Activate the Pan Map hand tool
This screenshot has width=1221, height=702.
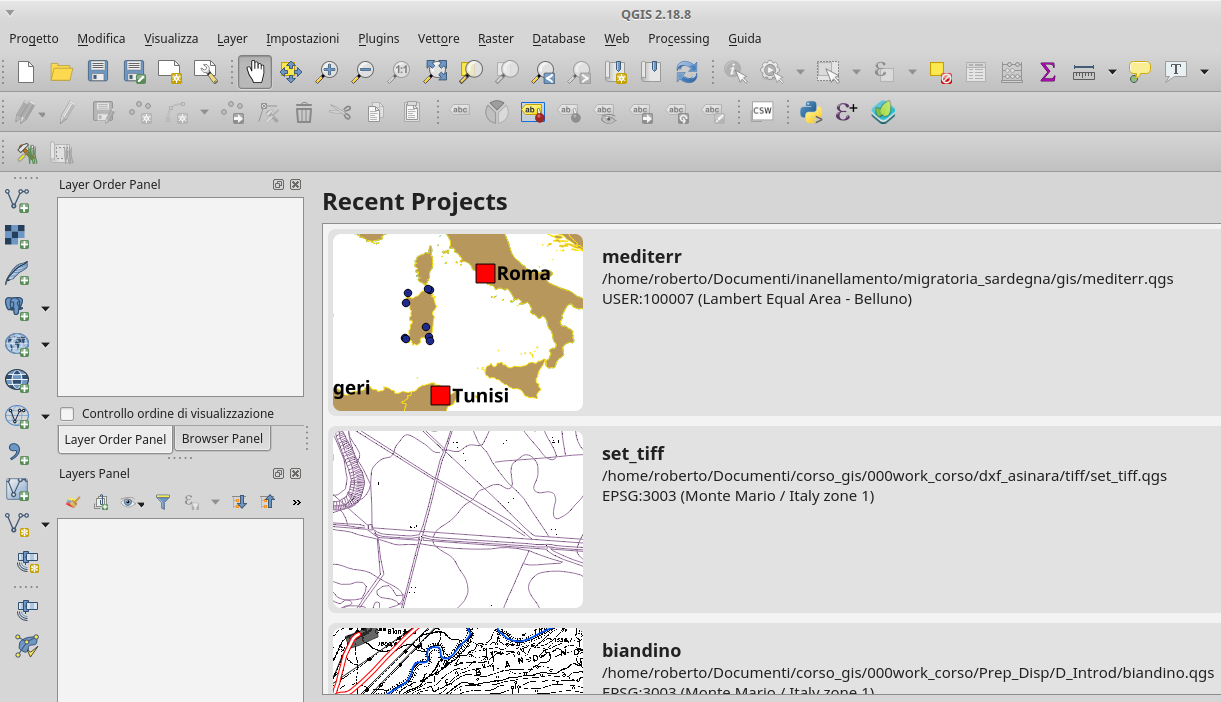coord(255,71)
